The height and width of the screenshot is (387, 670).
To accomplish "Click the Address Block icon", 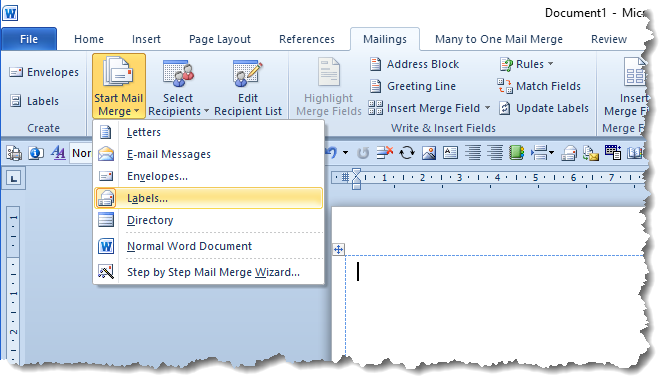I will coord(375,64).
